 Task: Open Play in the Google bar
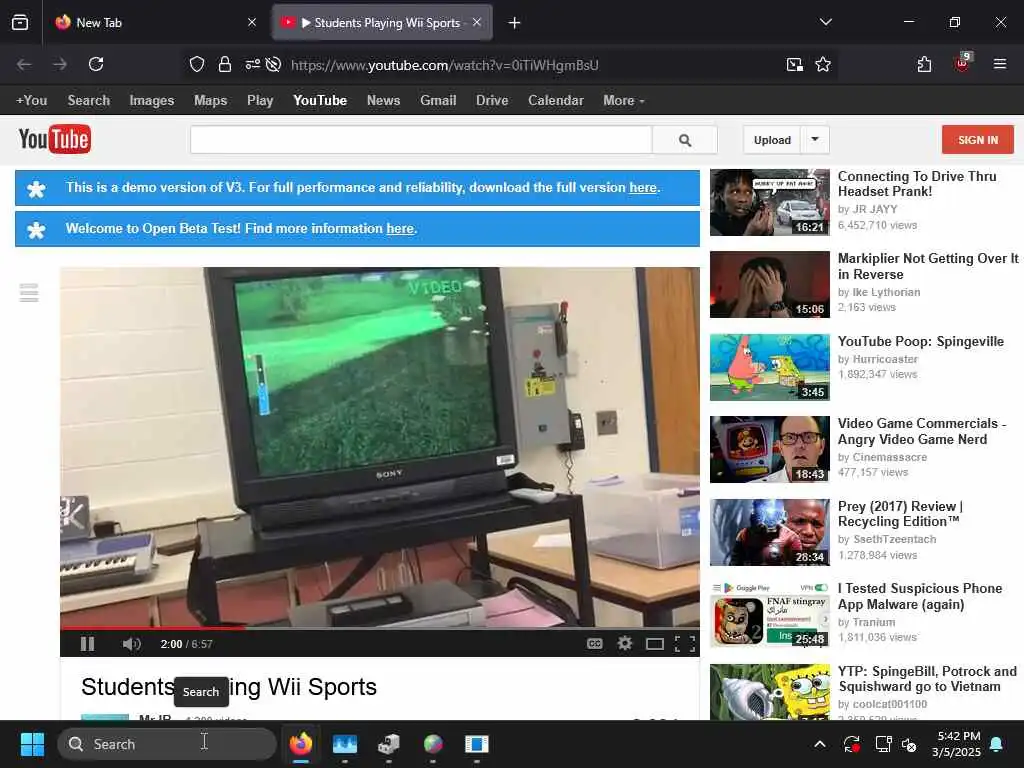coord(260,101)
